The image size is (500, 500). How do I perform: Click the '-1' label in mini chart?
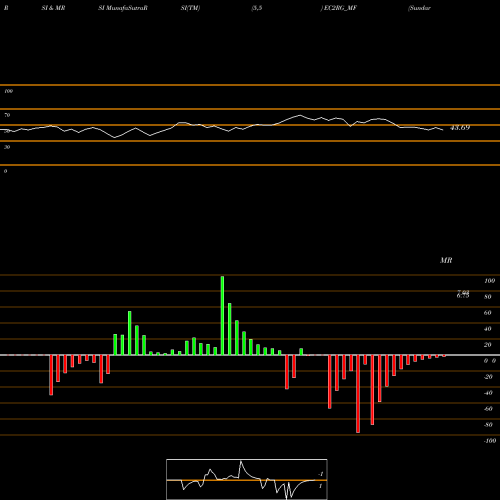click(321, 474)
